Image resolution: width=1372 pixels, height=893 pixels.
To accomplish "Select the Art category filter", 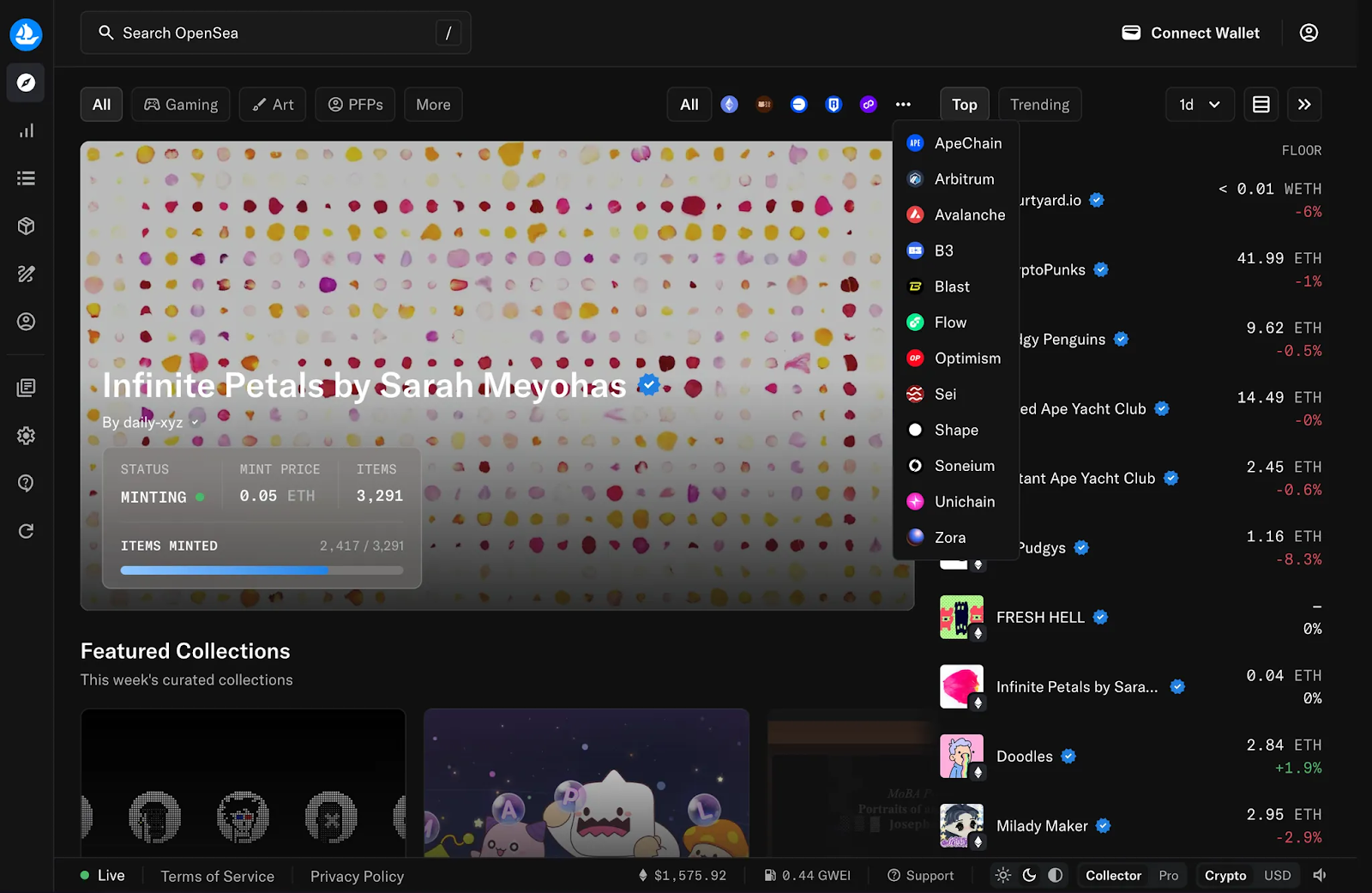I will tap(273, 105).
